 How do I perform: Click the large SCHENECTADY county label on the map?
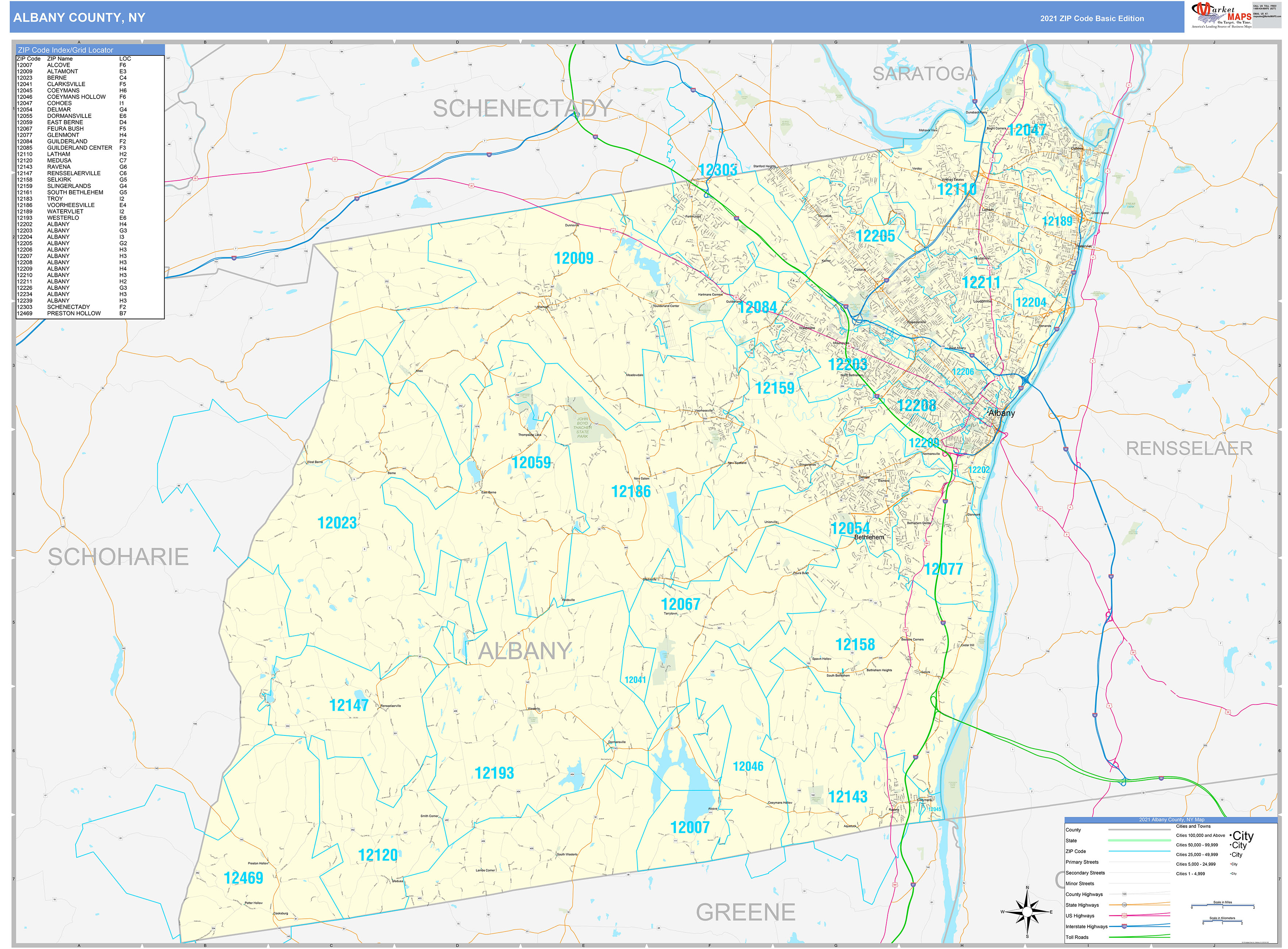[522, 108]
